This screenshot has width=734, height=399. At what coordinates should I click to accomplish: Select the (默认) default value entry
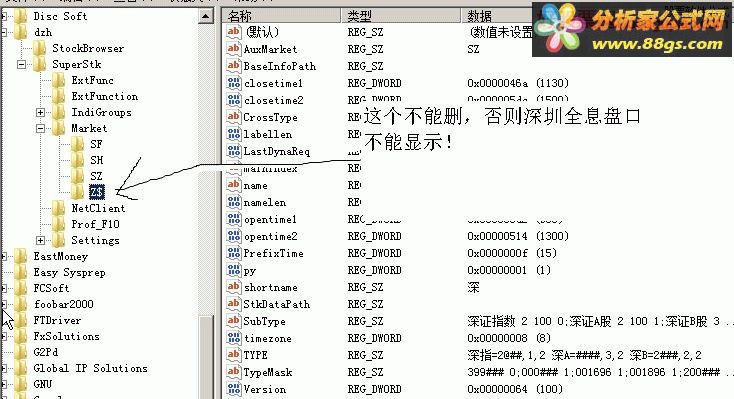click(263, 32)
